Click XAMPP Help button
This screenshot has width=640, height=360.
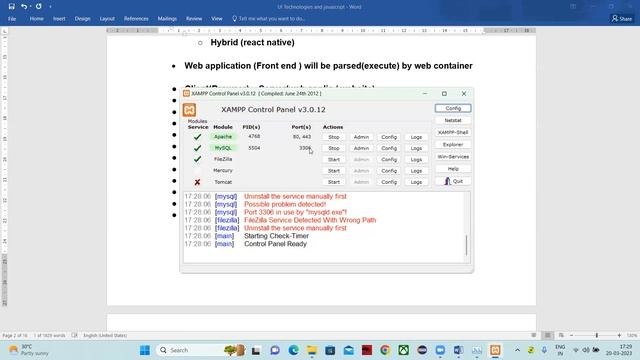point(453,169)
